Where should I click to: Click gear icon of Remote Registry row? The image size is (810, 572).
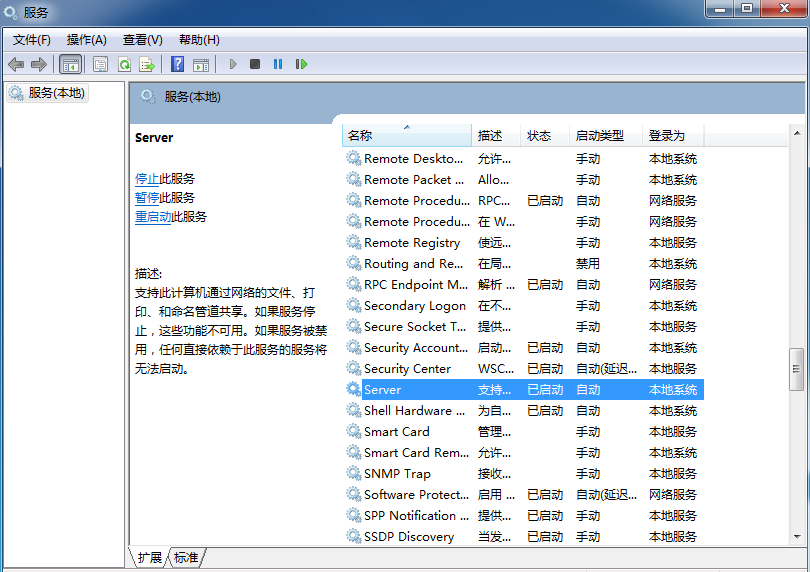point(354,242)
